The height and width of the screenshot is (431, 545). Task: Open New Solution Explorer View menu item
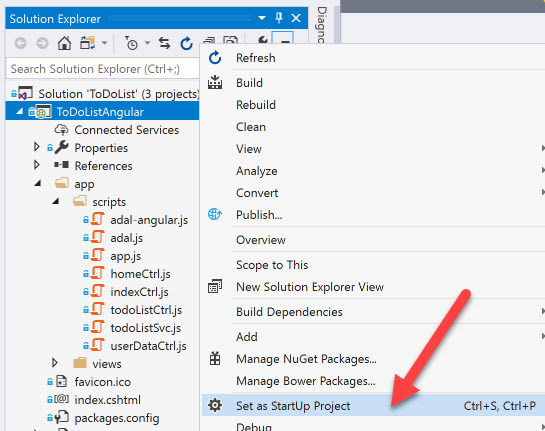[x=310, y=287]
